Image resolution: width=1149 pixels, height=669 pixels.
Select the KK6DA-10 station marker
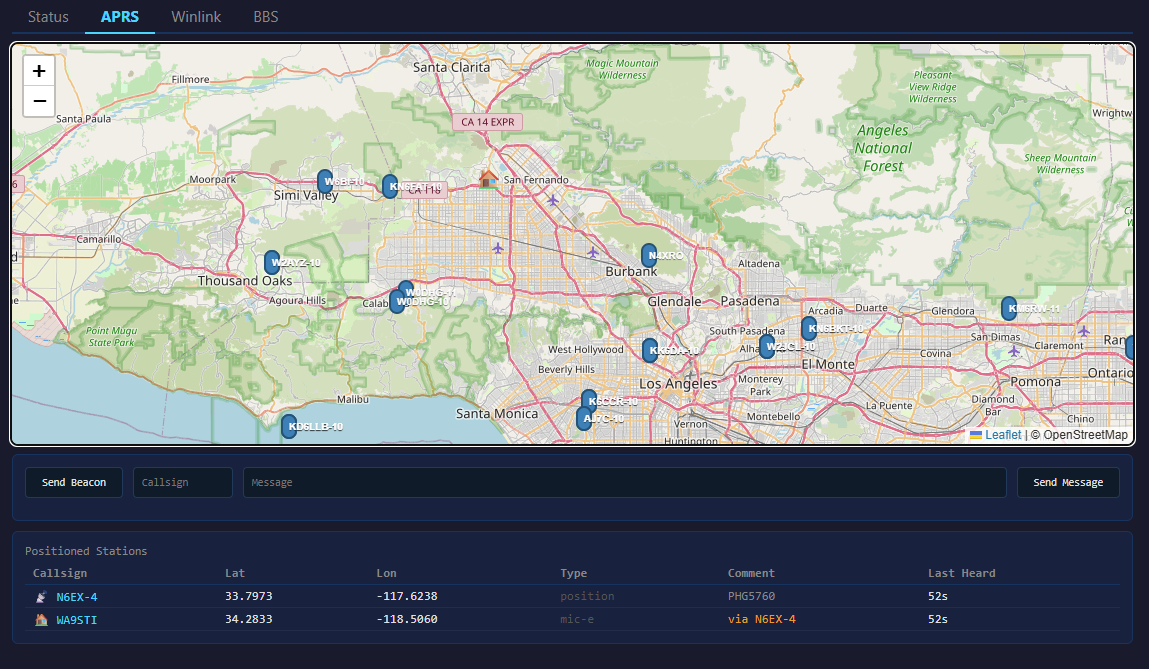pos(650,350)
